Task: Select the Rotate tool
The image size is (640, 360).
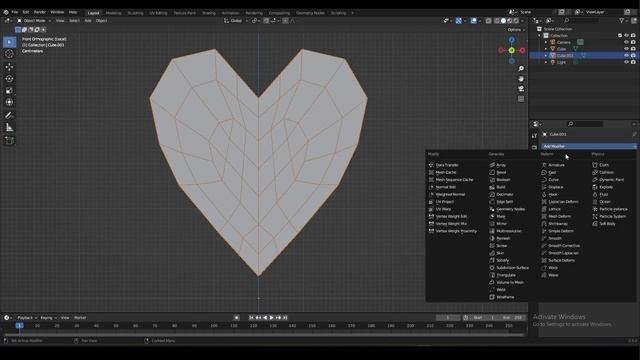Action: point(9,78)
